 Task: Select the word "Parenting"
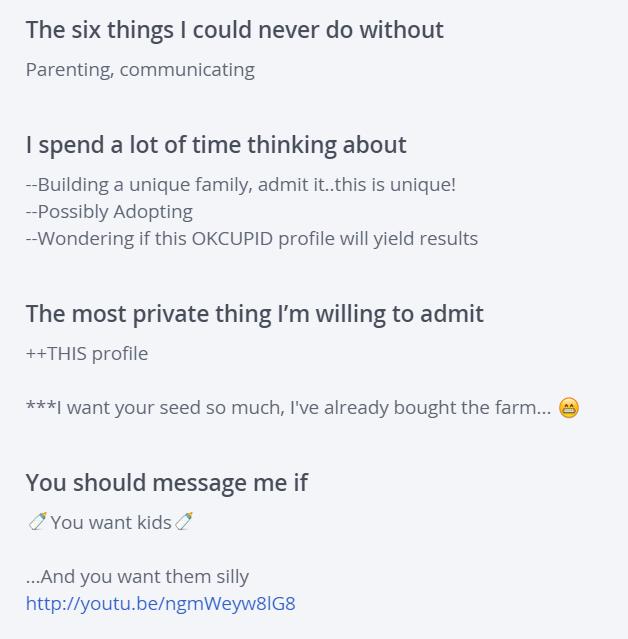(x=67, y=69)
